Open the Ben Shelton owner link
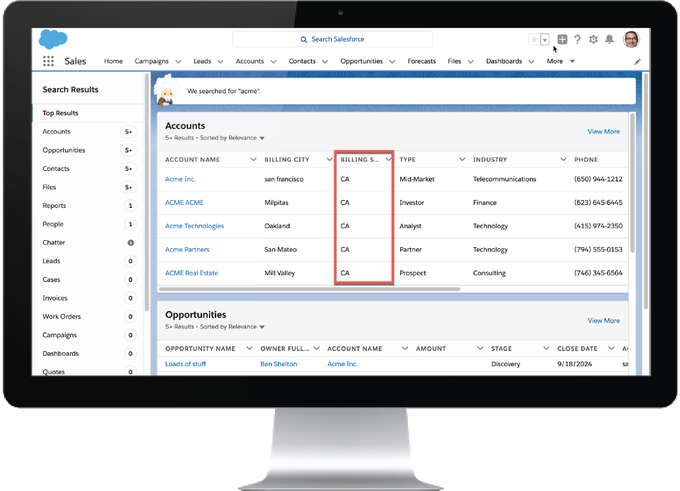This screenshot has width=680, height=491. 278,364
